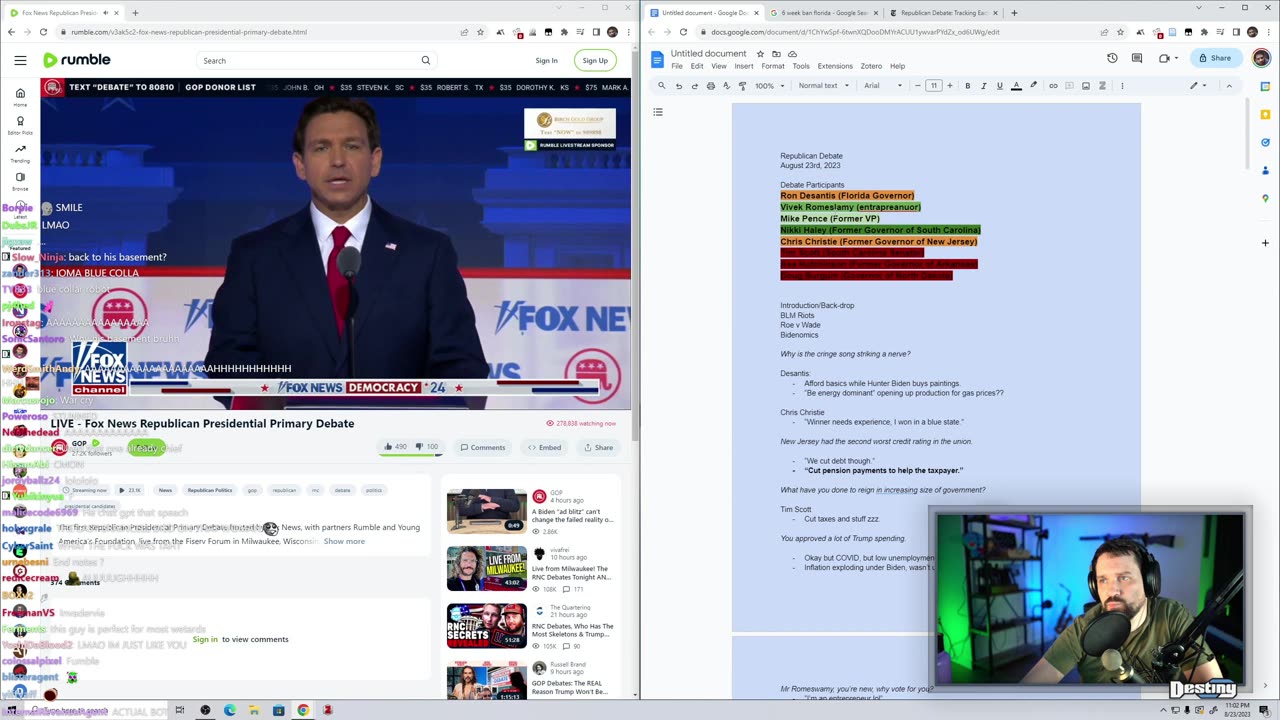Star the Untitled document

pyautogui.click(x=760, y=53)
